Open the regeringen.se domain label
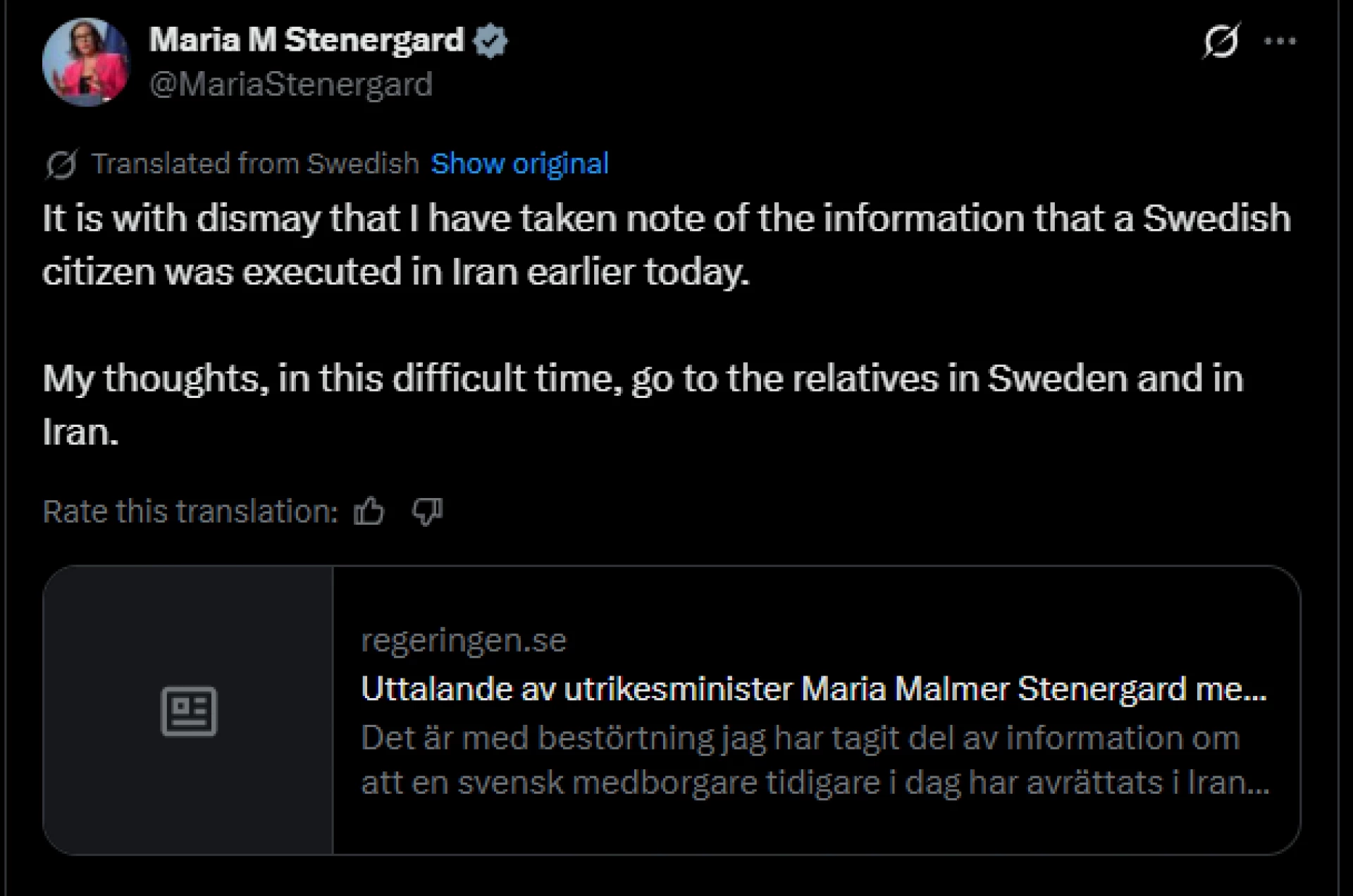 tap(464, 640)
